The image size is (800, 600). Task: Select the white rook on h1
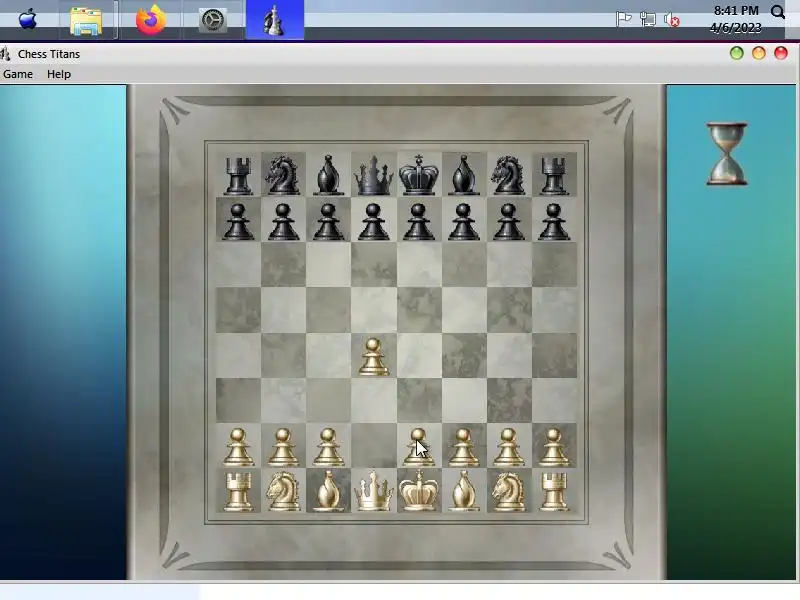pyautogui.click(x=554, y=491)
